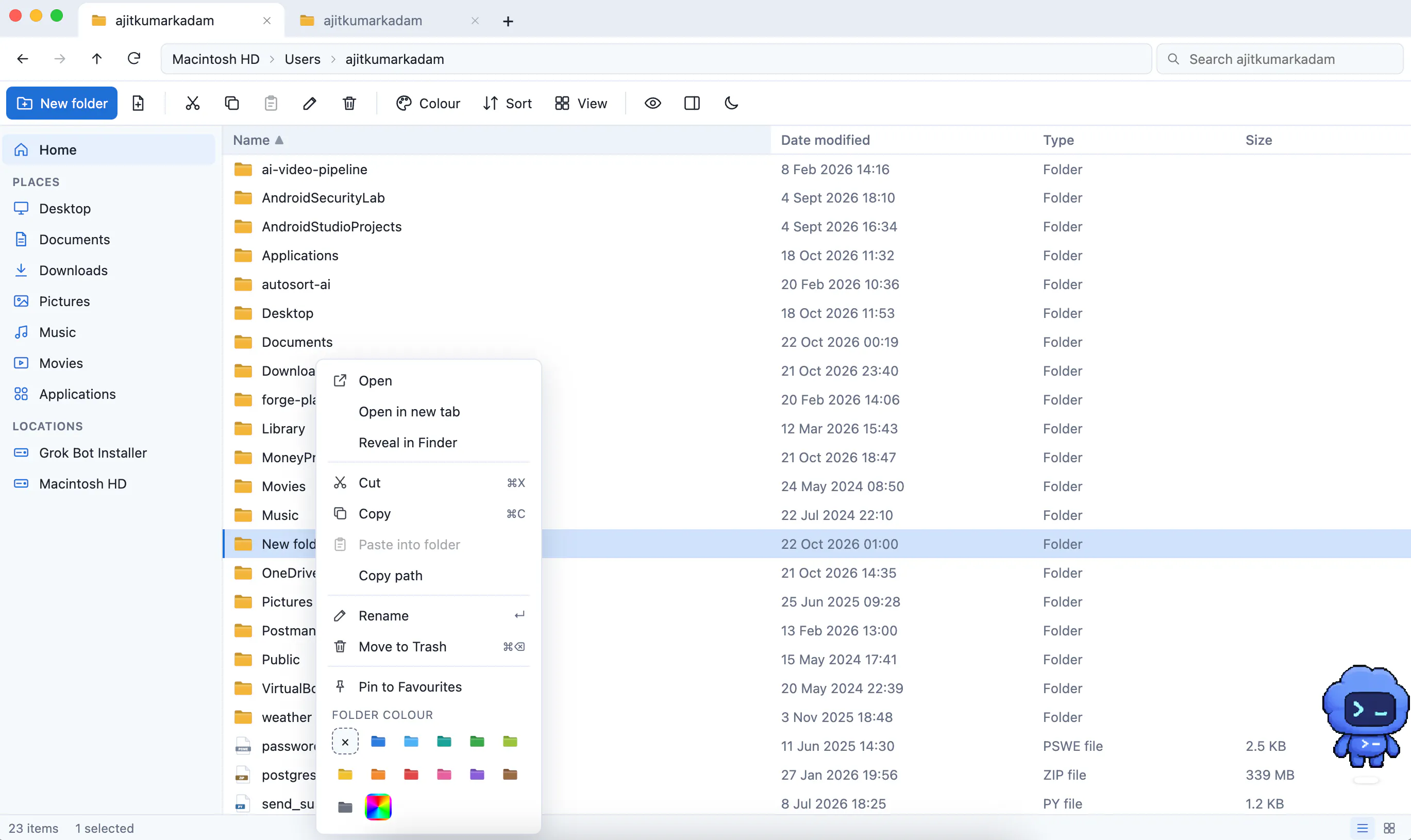Click the blue robot terminal mascot

[x=1366, y=717]
